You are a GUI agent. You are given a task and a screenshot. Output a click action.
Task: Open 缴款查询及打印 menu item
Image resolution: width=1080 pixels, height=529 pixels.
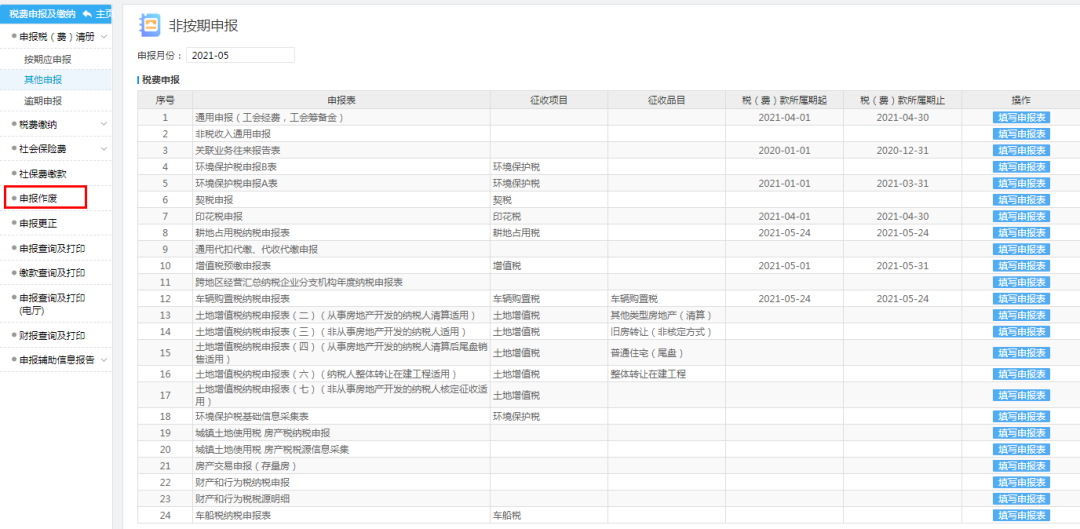coord(52,273)
